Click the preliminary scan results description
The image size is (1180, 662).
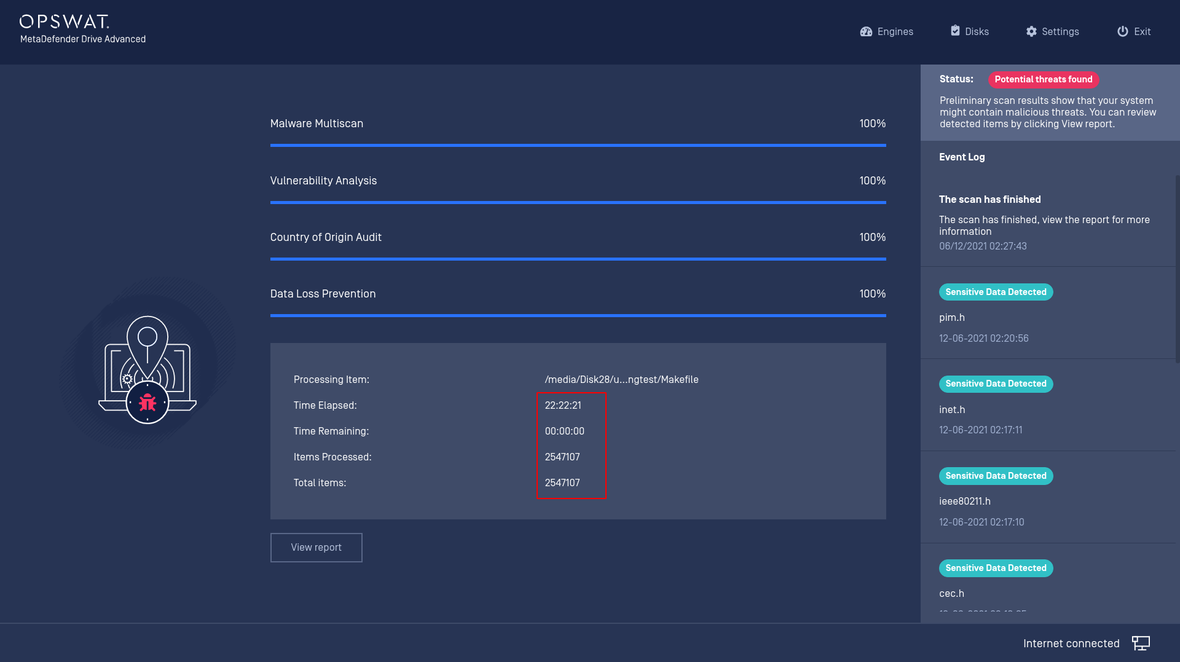[x=1048, y=112]
